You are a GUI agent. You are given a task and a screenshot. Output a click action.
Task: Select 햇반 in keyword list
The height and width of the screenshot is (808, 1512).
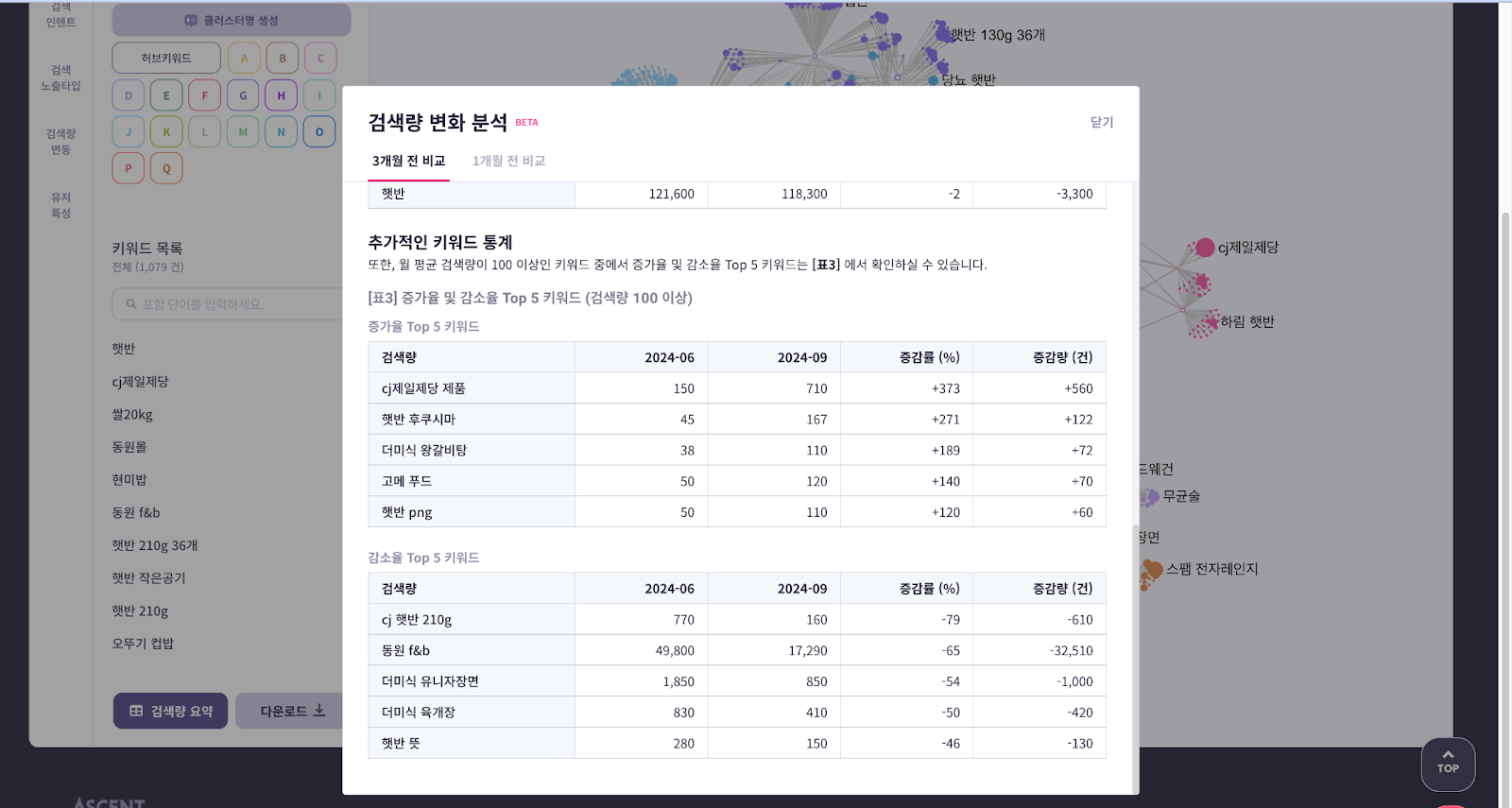(124, 349)
